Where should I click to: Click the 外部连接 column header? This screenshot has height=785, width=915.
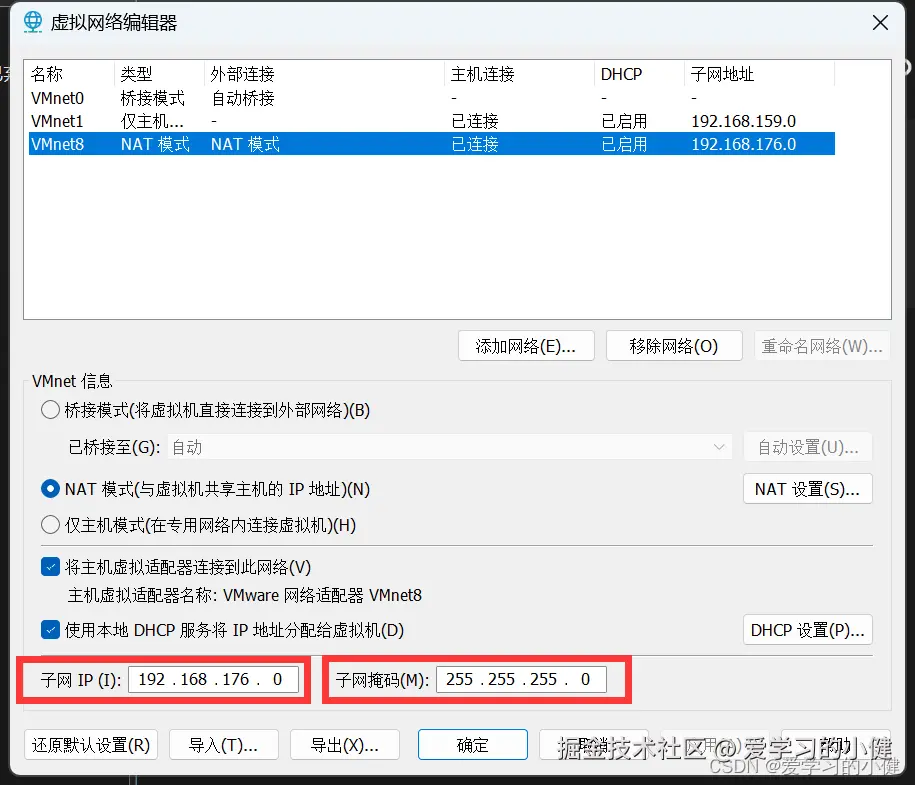click(324, 74)
